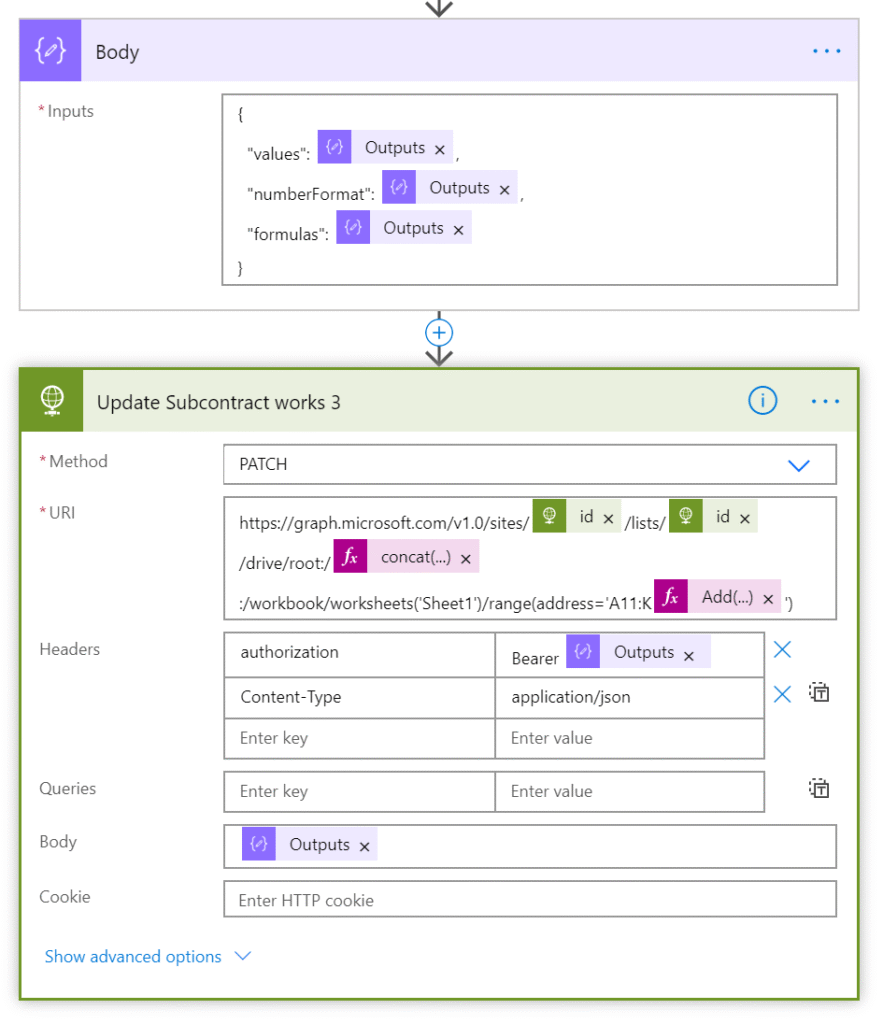
Task: Remove the id token after /lists/
Action: point(745,519)
